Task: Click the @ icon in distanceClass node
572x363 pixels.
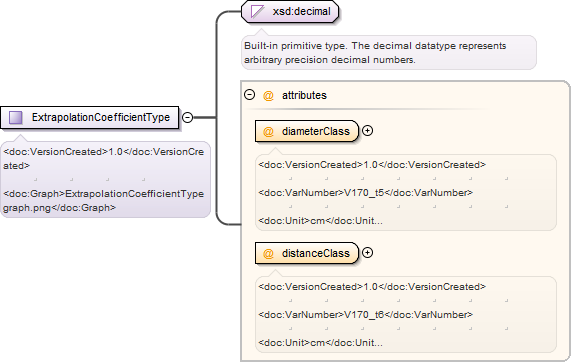Action: pyautogui.click(x=268, y=253)
